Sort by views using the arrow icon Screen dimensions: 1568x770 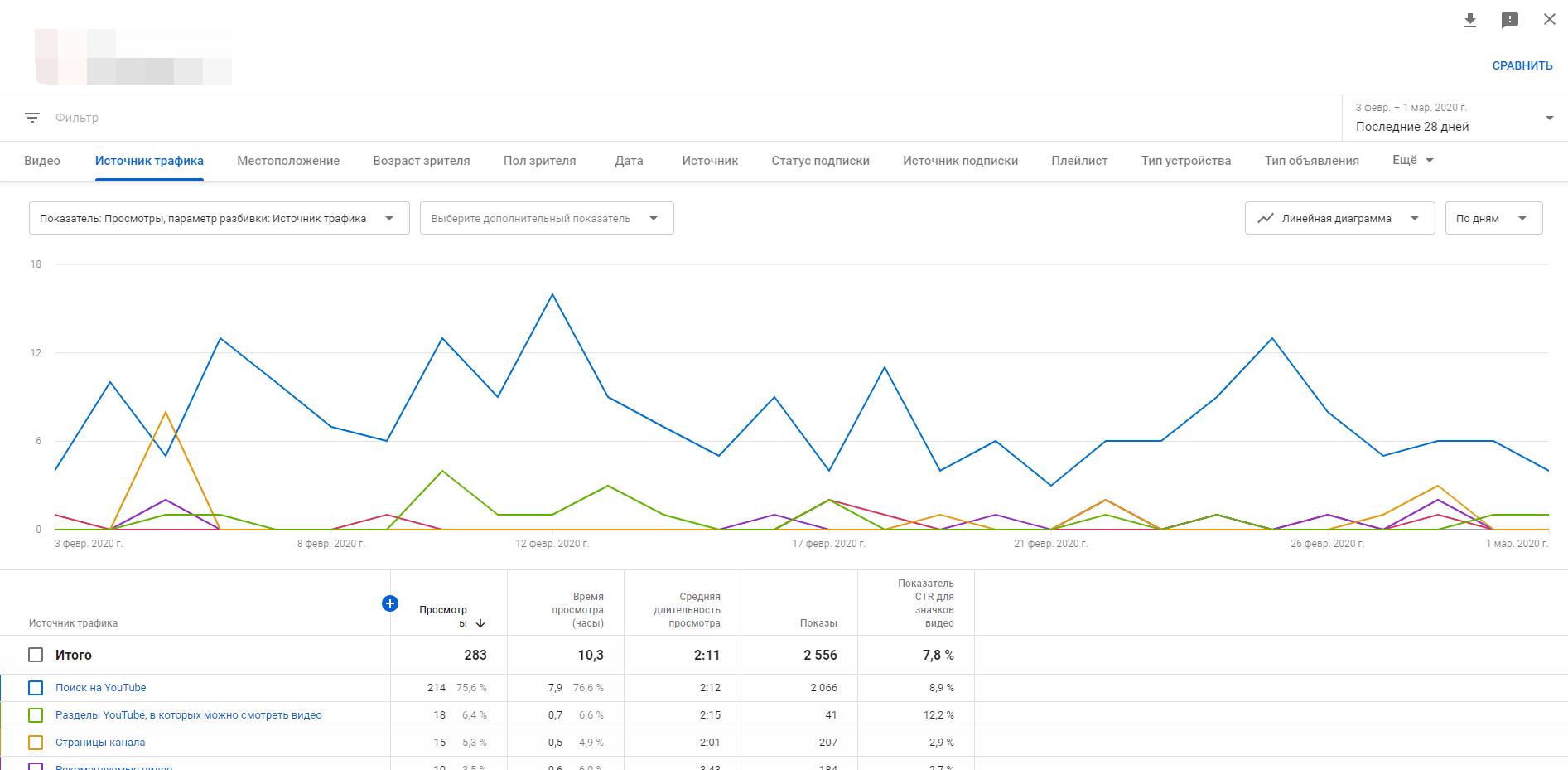[480, 623]
